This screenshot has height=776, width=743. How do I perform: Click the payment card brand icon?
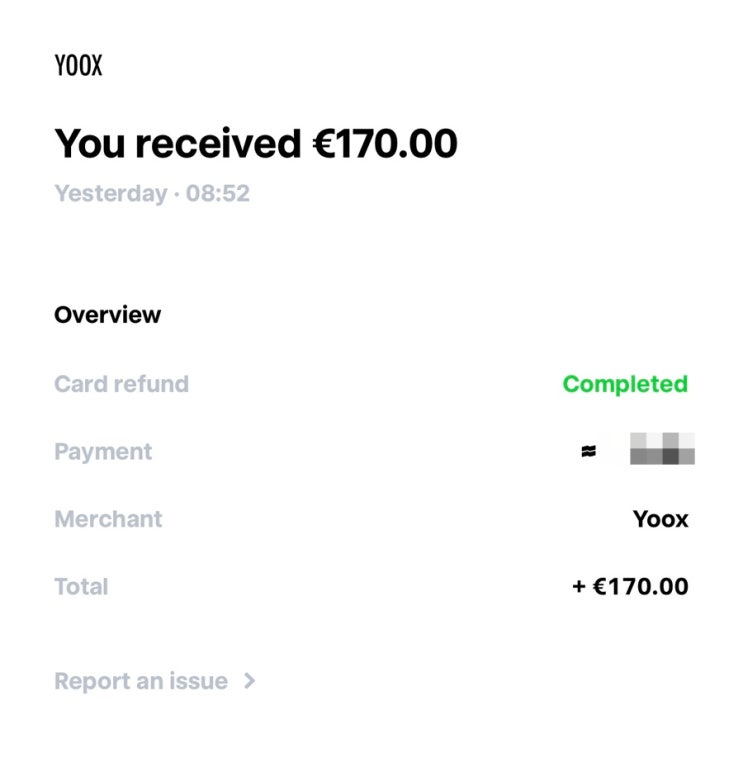click(588, 452)
